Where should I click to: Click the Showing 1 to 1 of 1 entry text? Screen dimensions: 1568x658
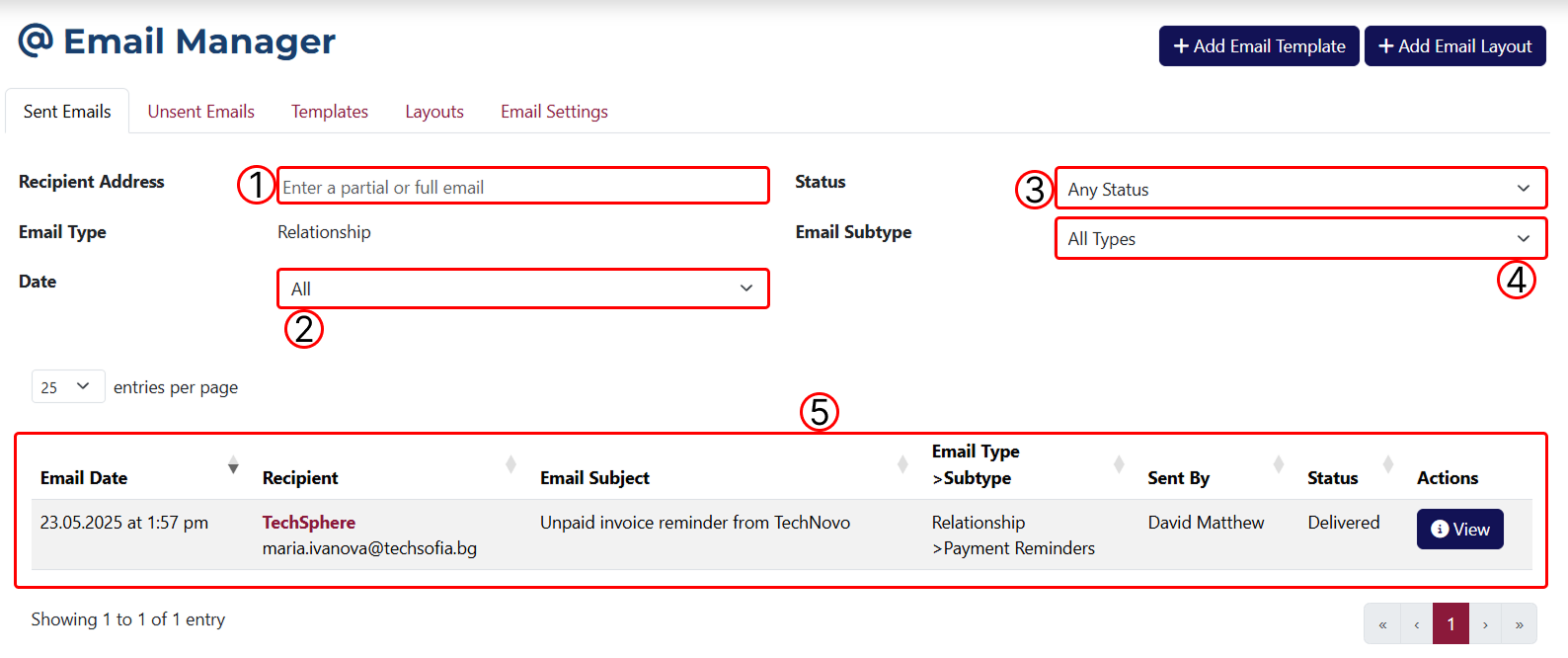tap(128, 619)
